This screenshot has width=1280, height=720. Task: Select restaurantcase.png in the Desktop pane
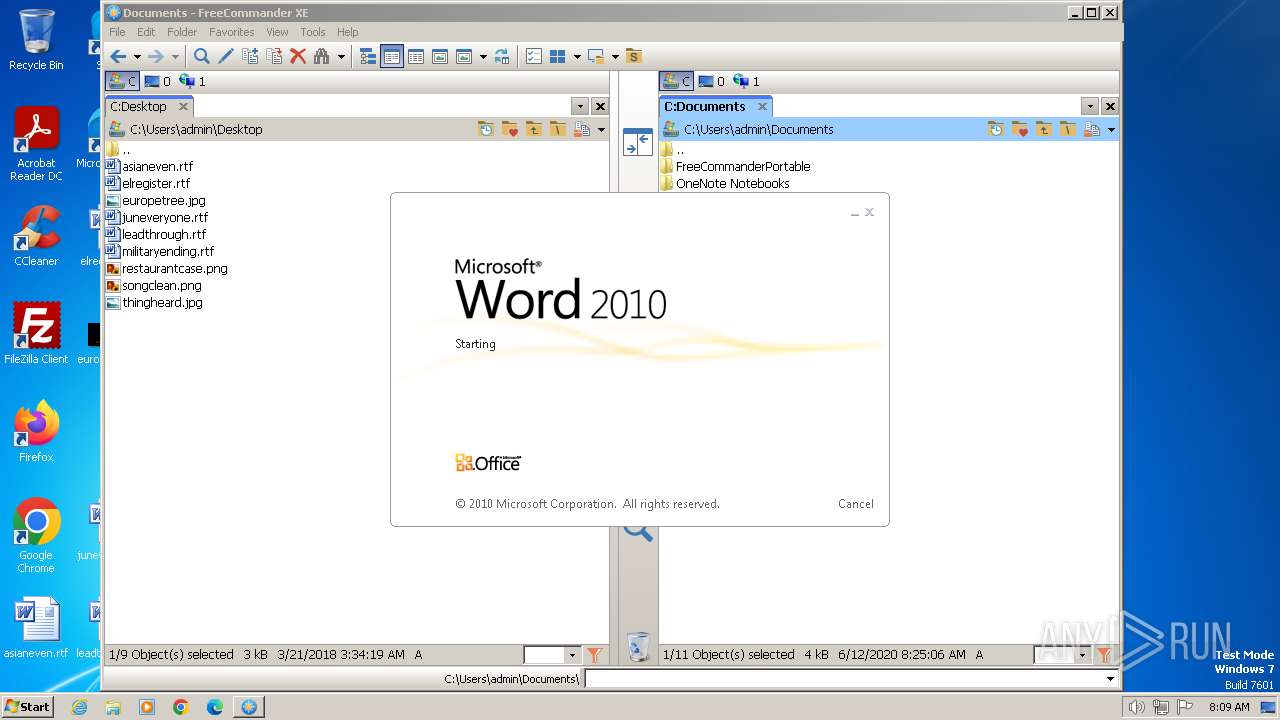coord(174,268)
